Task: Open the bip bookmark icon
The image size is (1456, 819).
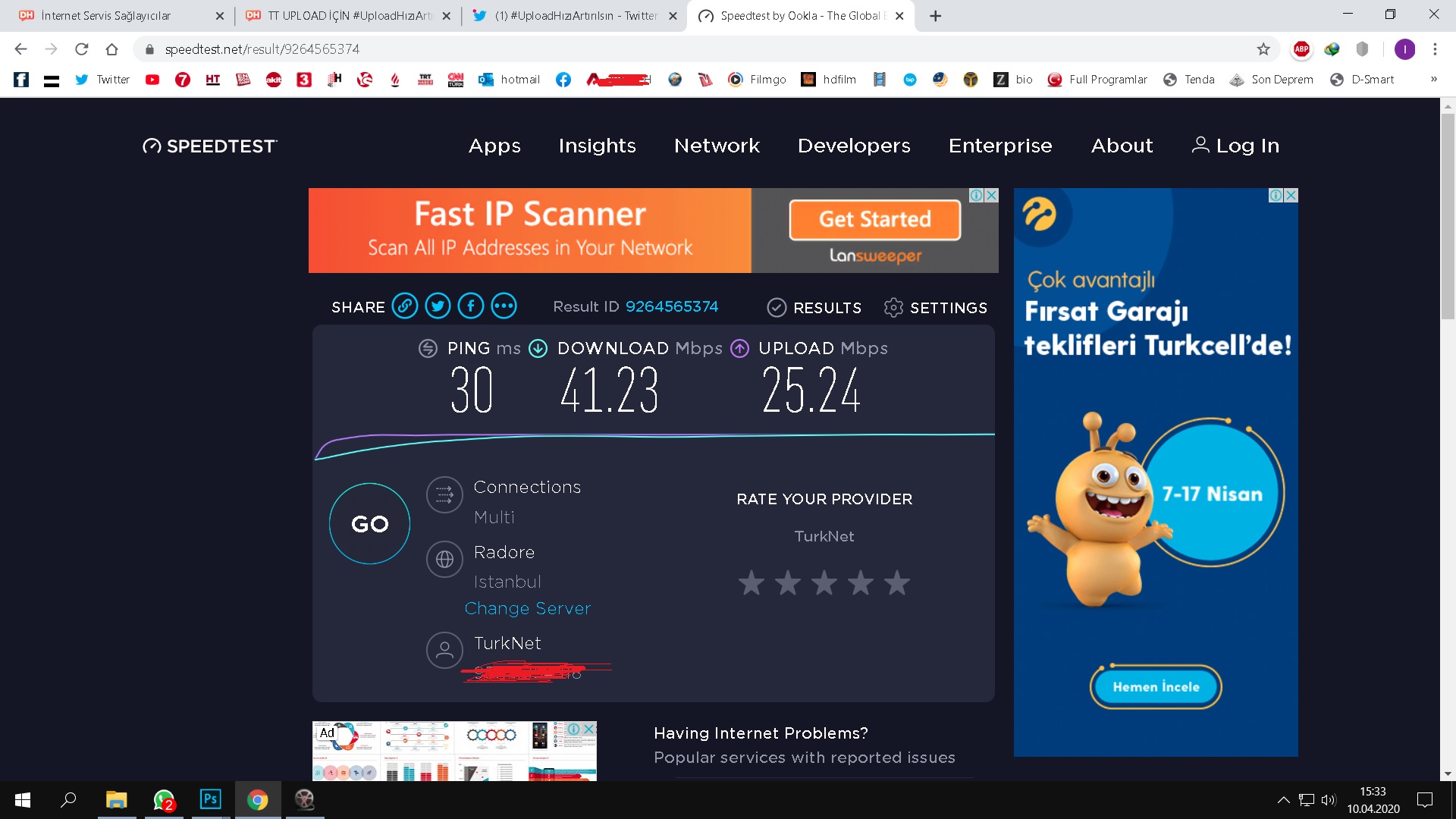Action: click(910, 80)
